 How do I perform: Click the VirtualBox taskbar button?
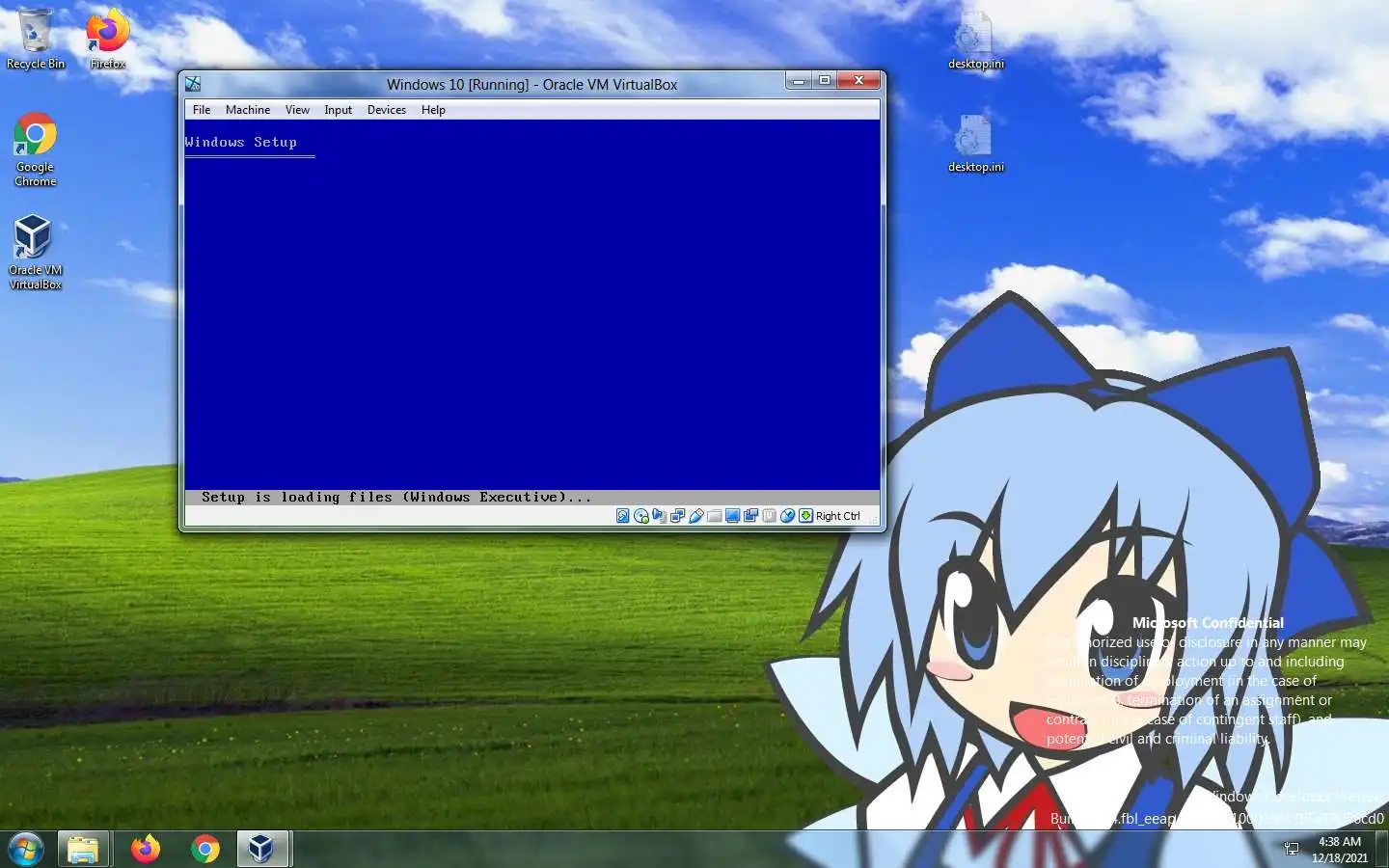pyautogui.click(x=262, y=849)
